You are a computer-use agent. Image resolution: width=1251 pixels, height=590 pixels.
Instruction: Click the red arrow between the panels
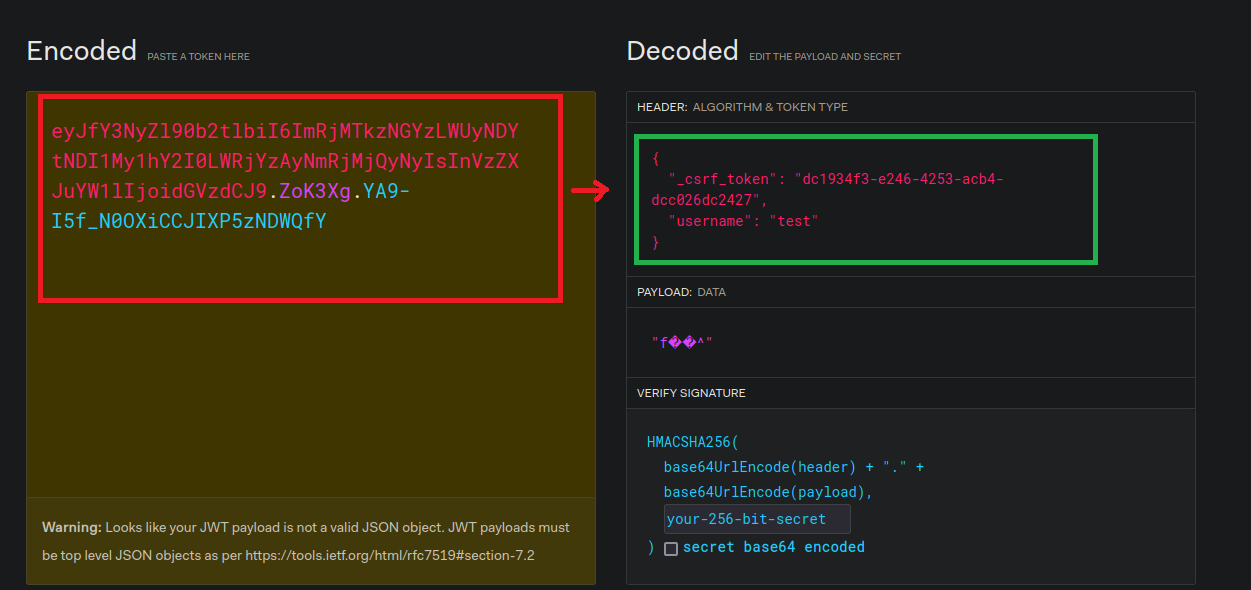(x=590, y=191)
